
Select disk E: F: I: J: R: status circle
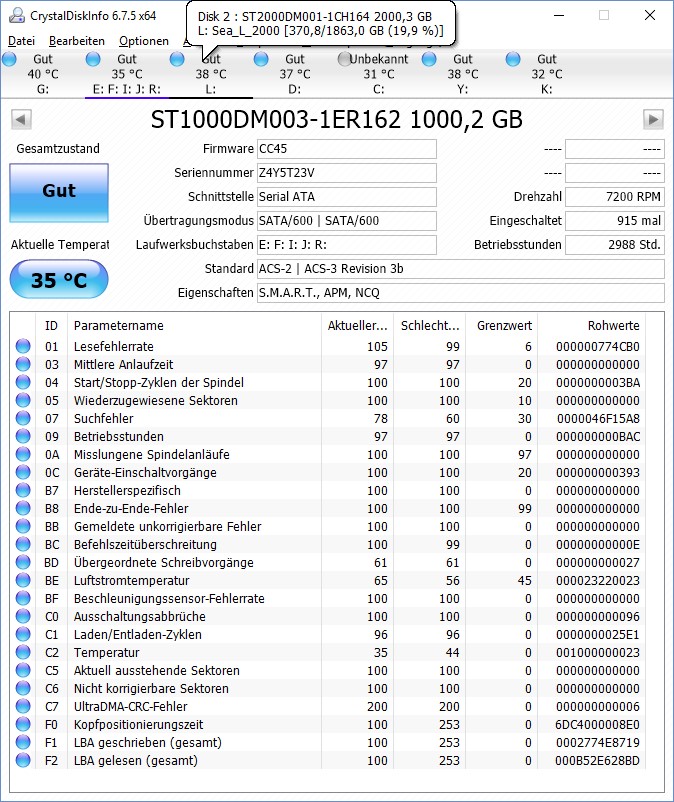[93, 59]
